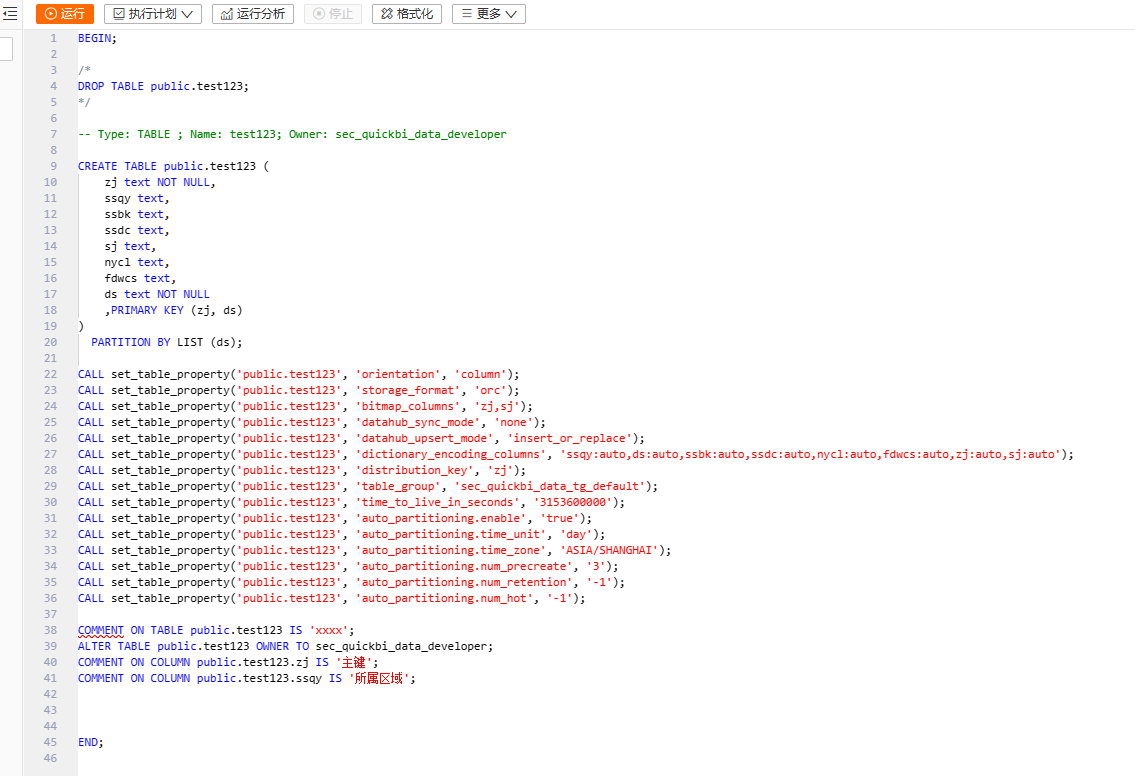The height and width of the screenshot is (776, 1135).
Task: Click the underlined COMMENT on line 38
Action: [x=101, y=630]
